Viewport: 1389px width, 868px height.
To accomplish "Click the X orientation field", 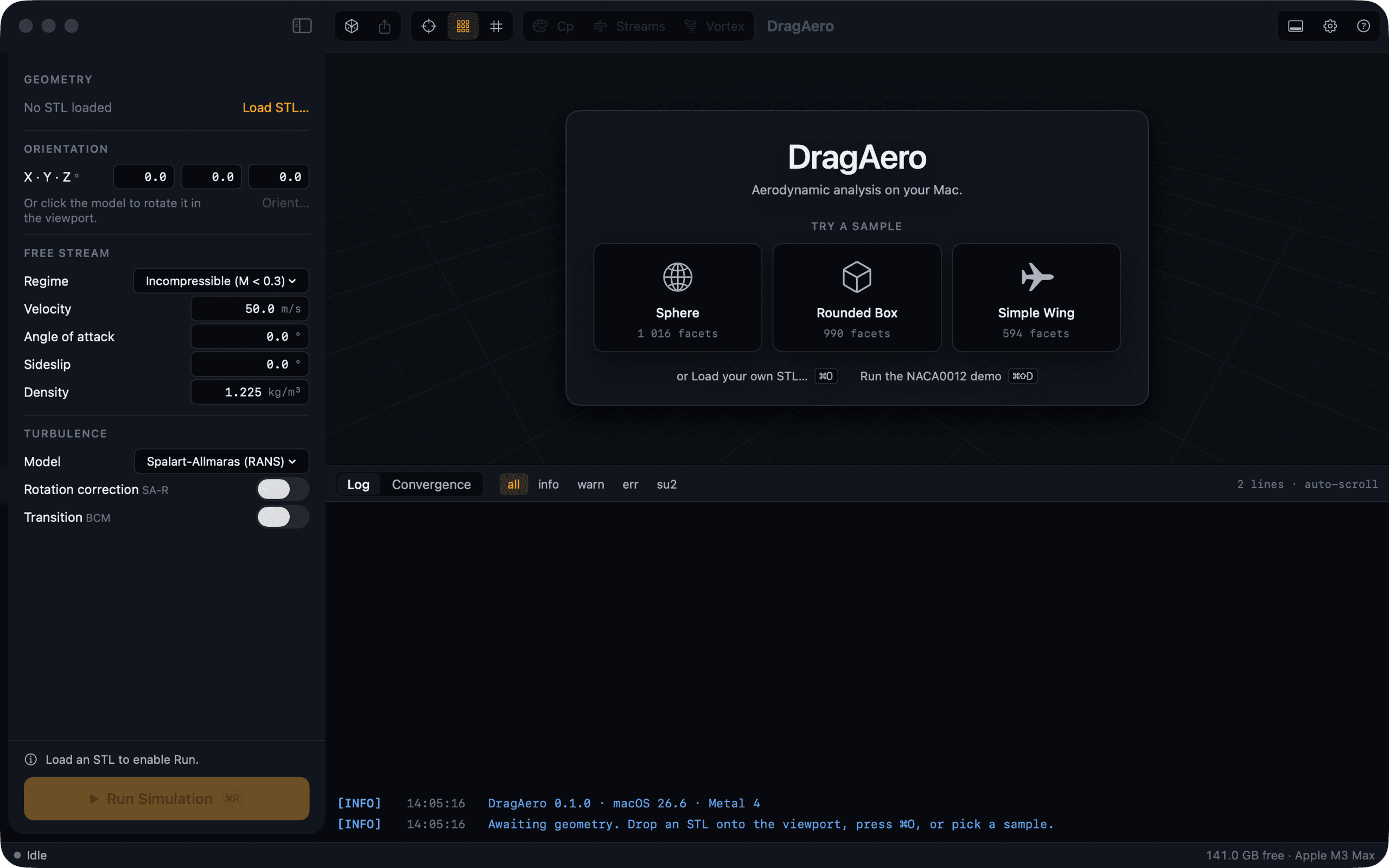I will coord(144,177).
